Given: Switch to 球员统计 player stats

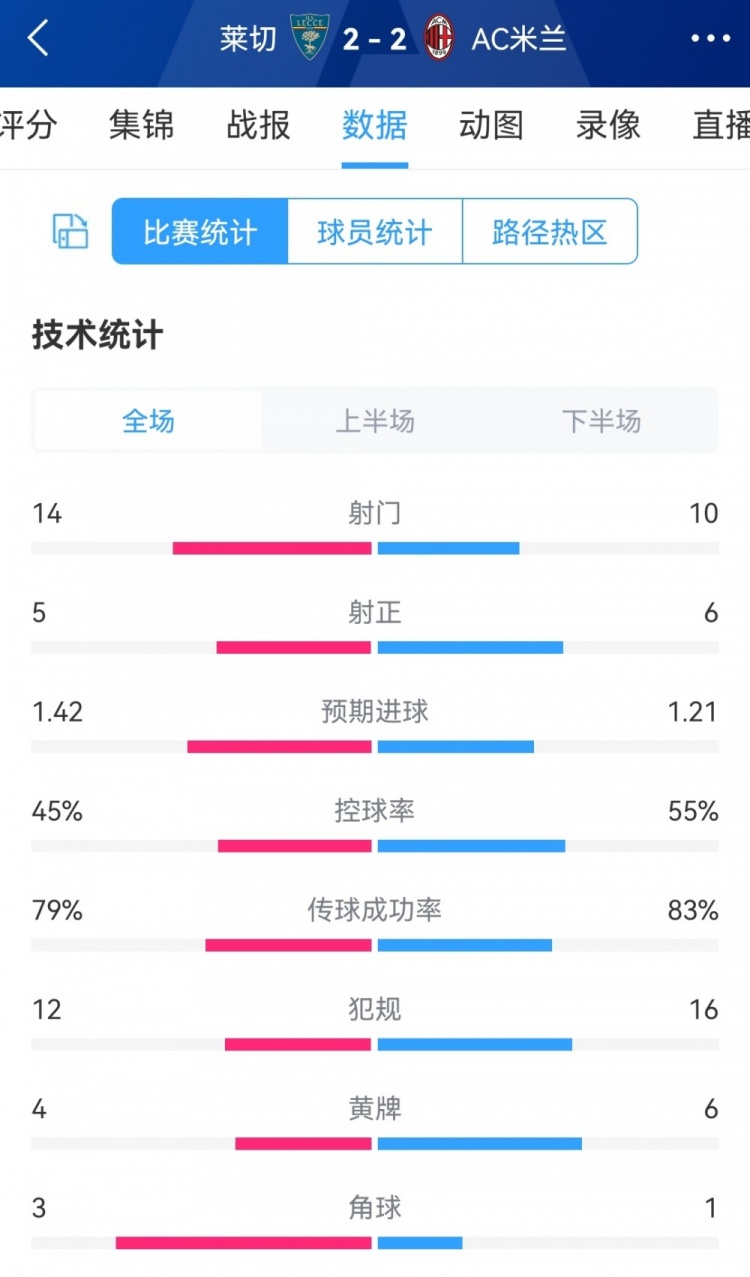Looking at the screenshot, I should (373, 231).
